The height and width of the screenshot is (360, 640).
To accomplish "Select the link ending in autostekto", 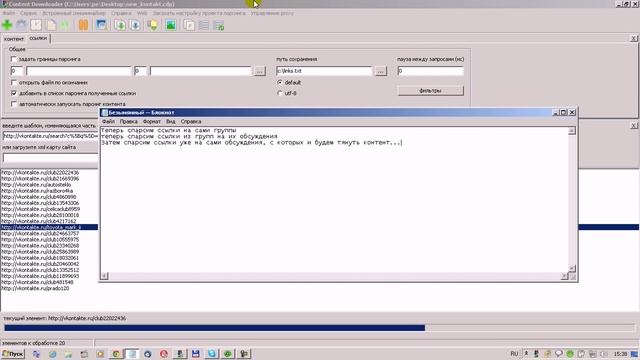I will (36, 185).
